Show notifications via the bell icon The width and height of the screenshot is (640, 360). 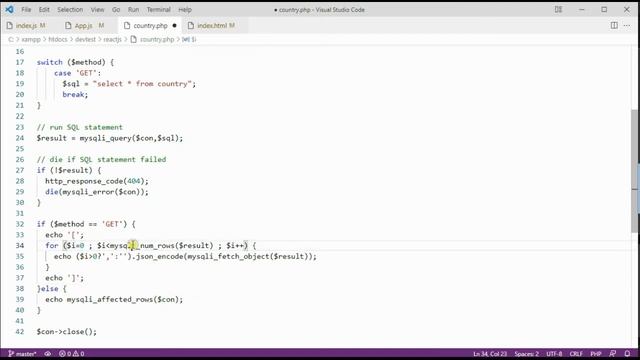[x=627, y=353]
